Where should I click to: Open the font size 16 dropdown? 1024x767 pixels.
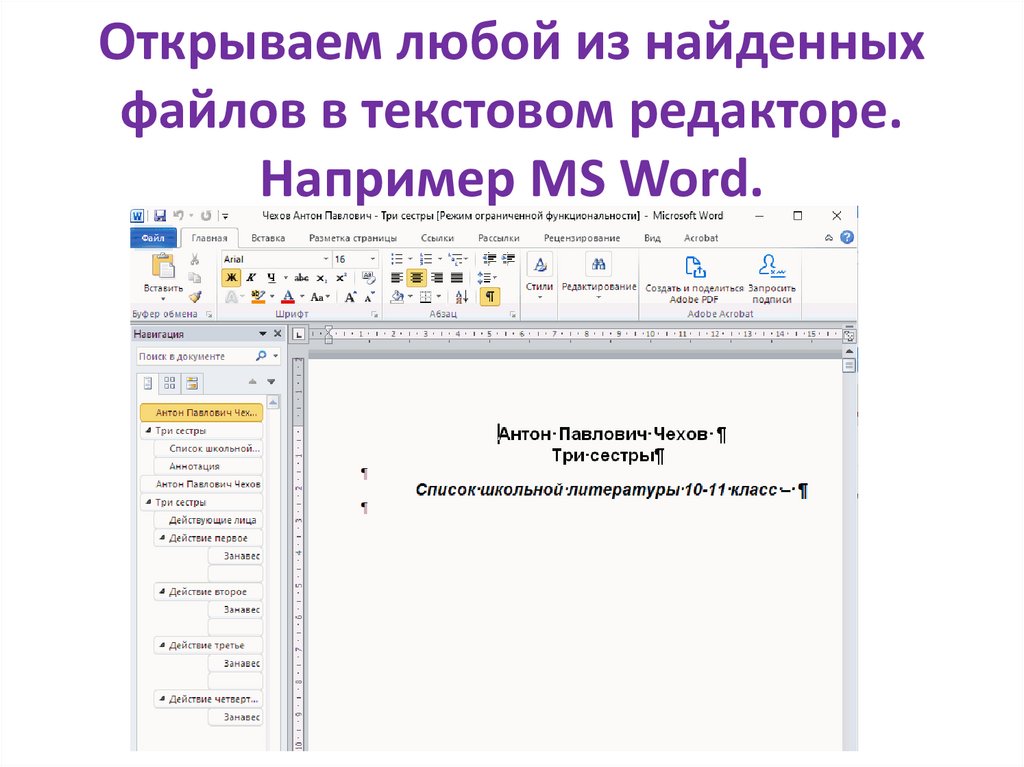pyautogui.click(x=372, y=259)
